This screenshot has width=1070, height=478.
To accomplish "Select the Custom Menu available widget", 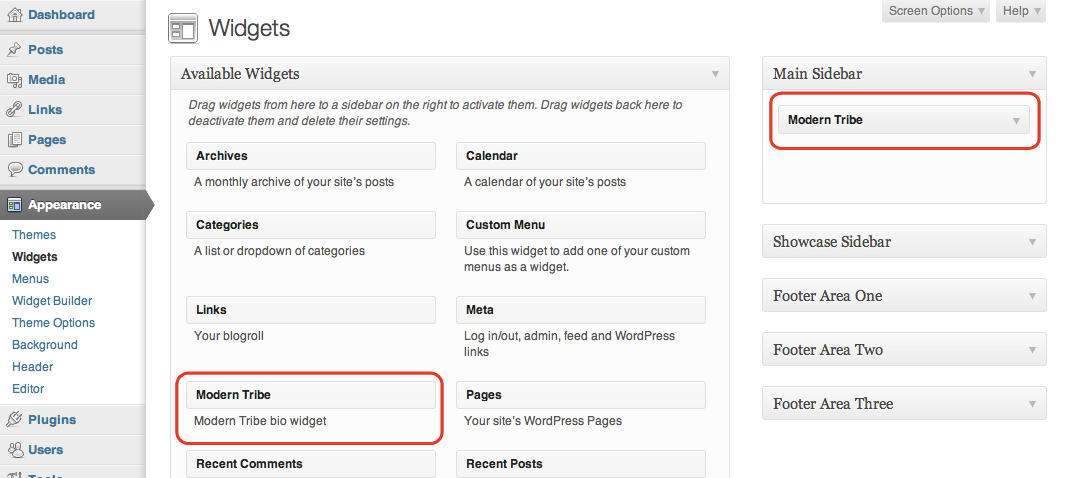I will (x=580, y=225).
